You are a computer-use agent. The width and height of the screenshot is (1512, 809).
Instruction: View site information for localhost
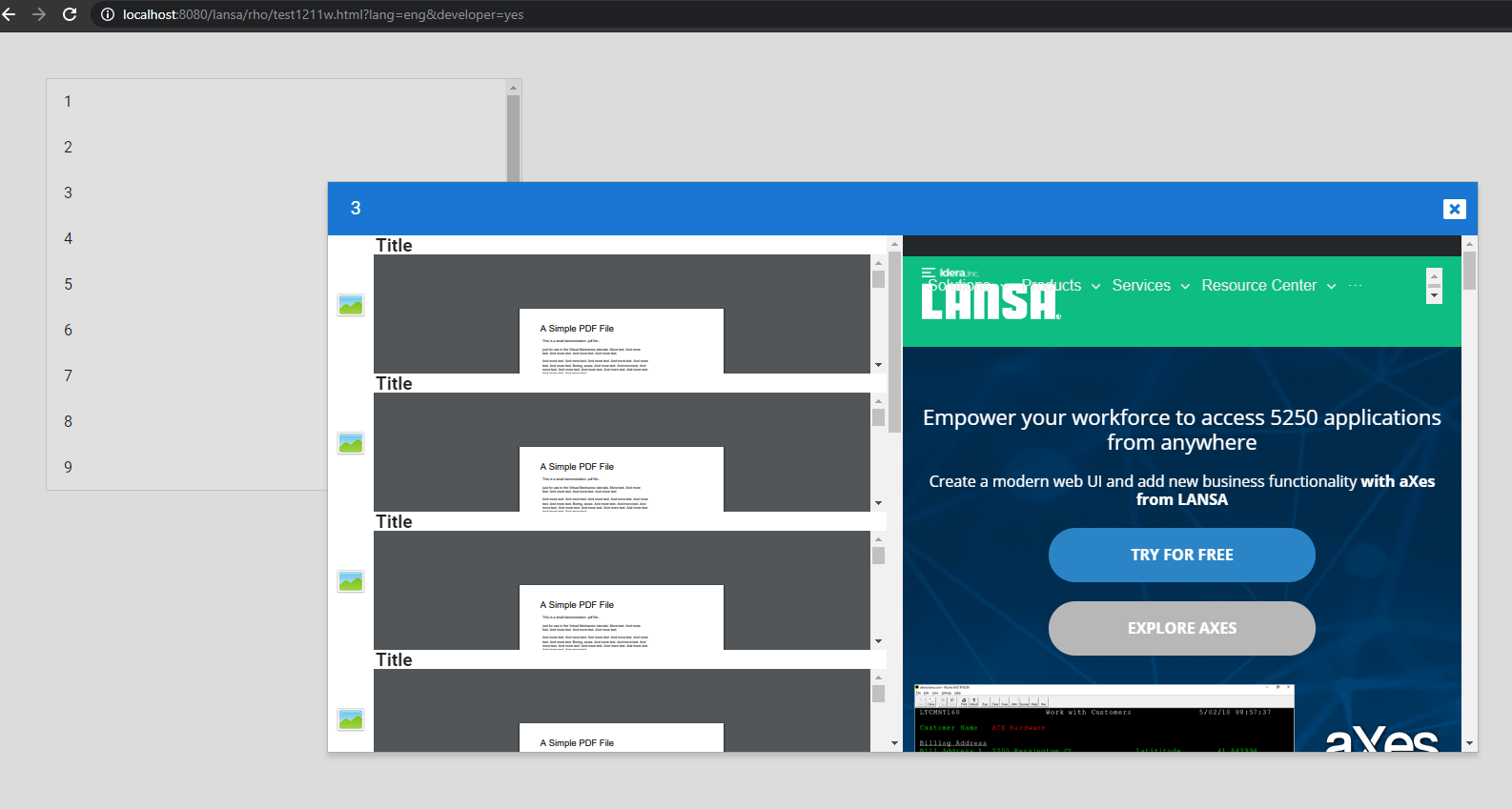pos(108,14)
